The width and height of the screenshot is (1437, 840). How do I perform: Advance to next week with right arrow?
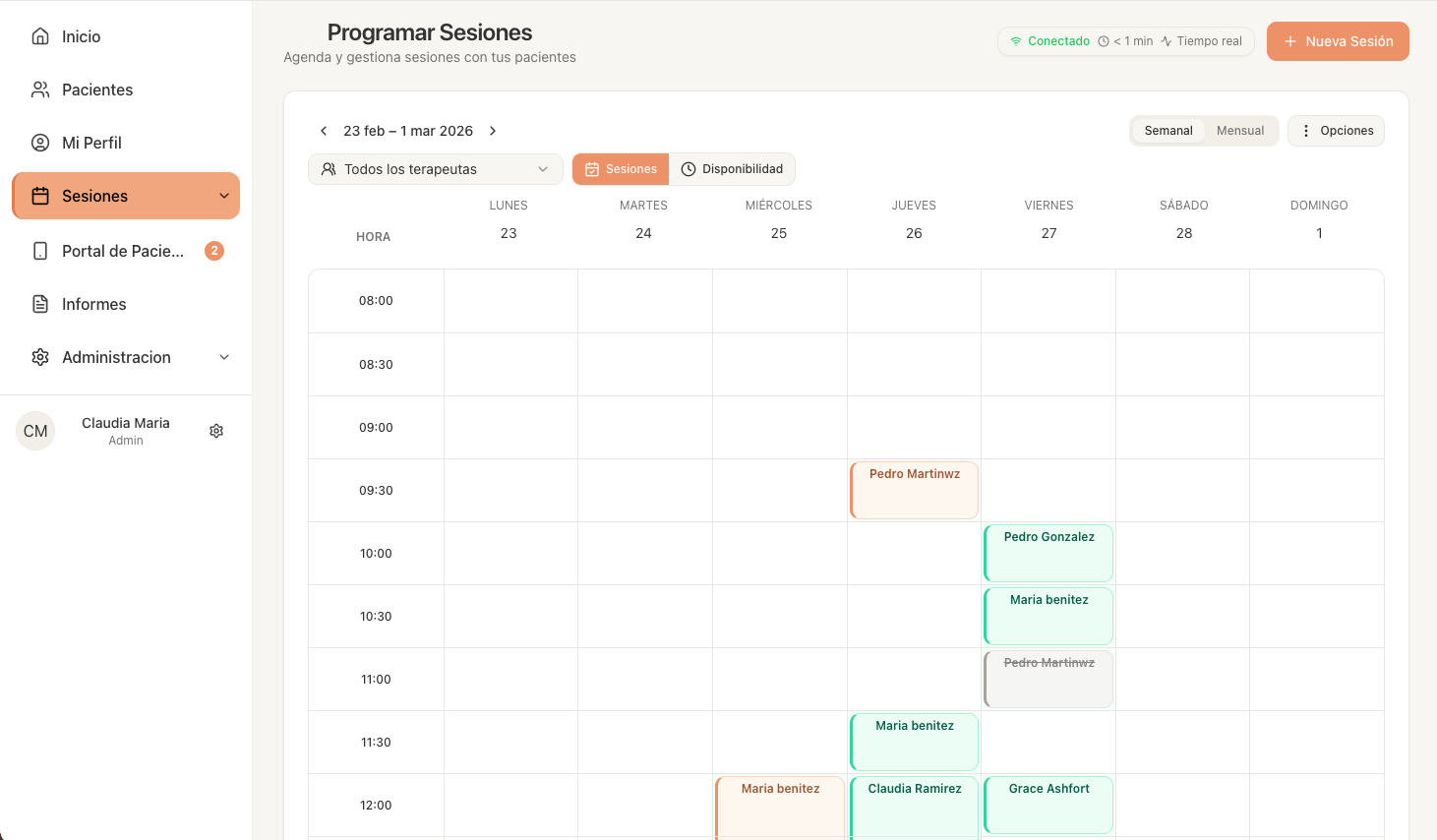(x=493, y=131)
